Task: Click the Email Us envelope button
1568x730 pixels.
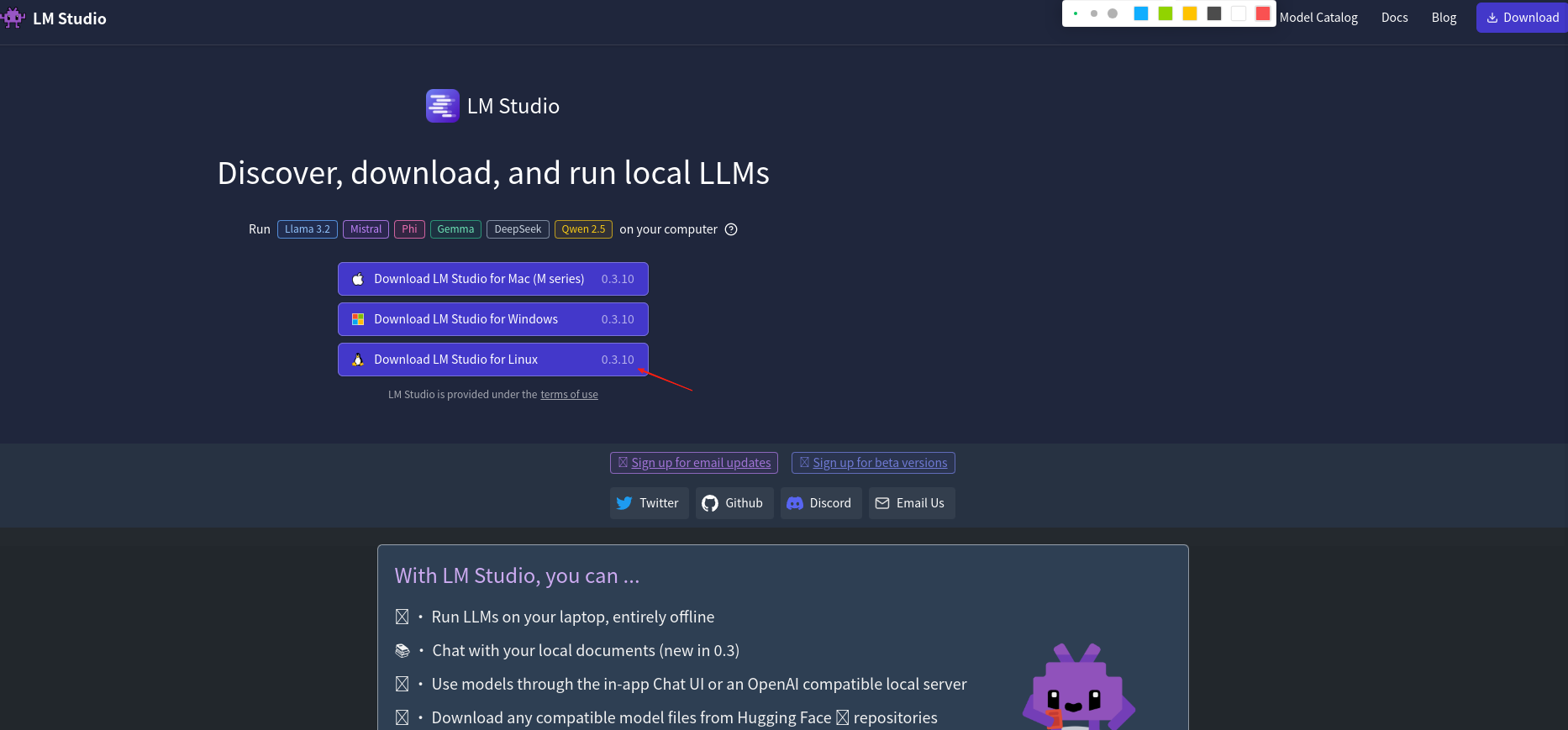Action: coord(911,503)
